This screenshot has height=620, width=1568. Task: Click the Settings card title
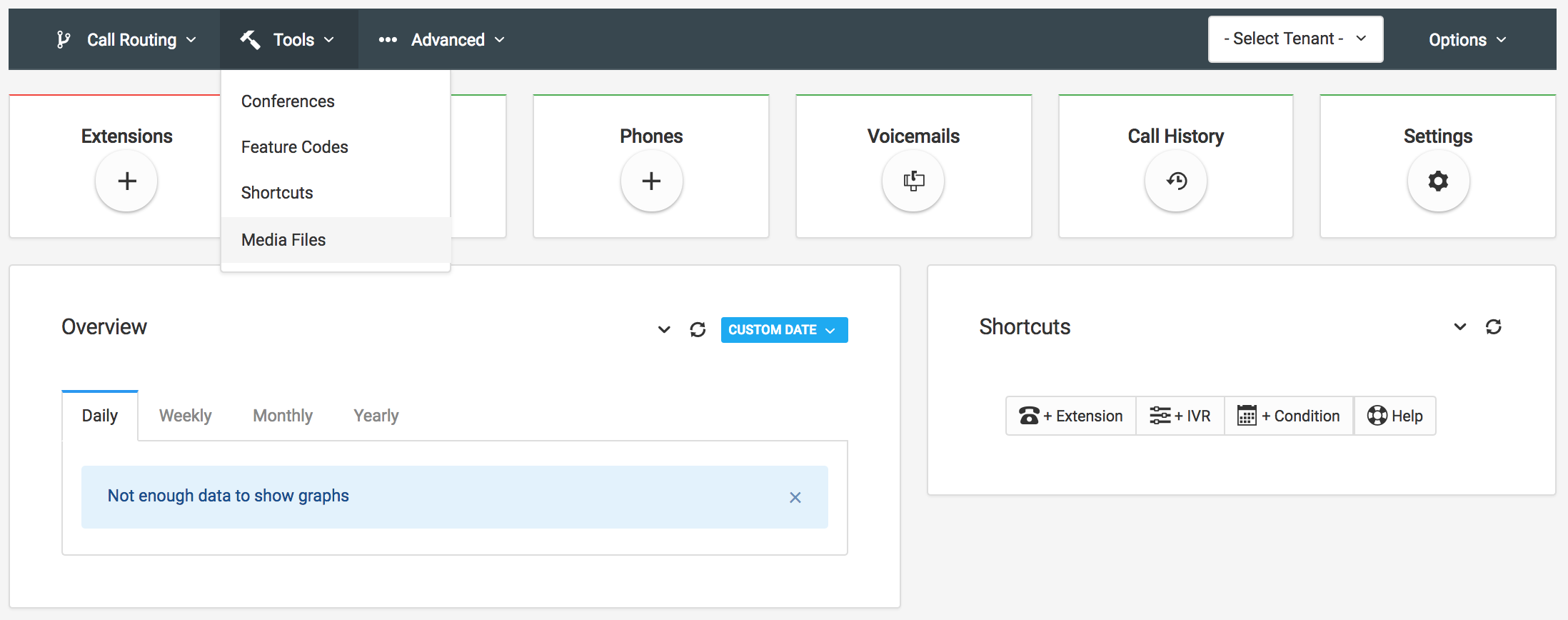point(1438,136)
